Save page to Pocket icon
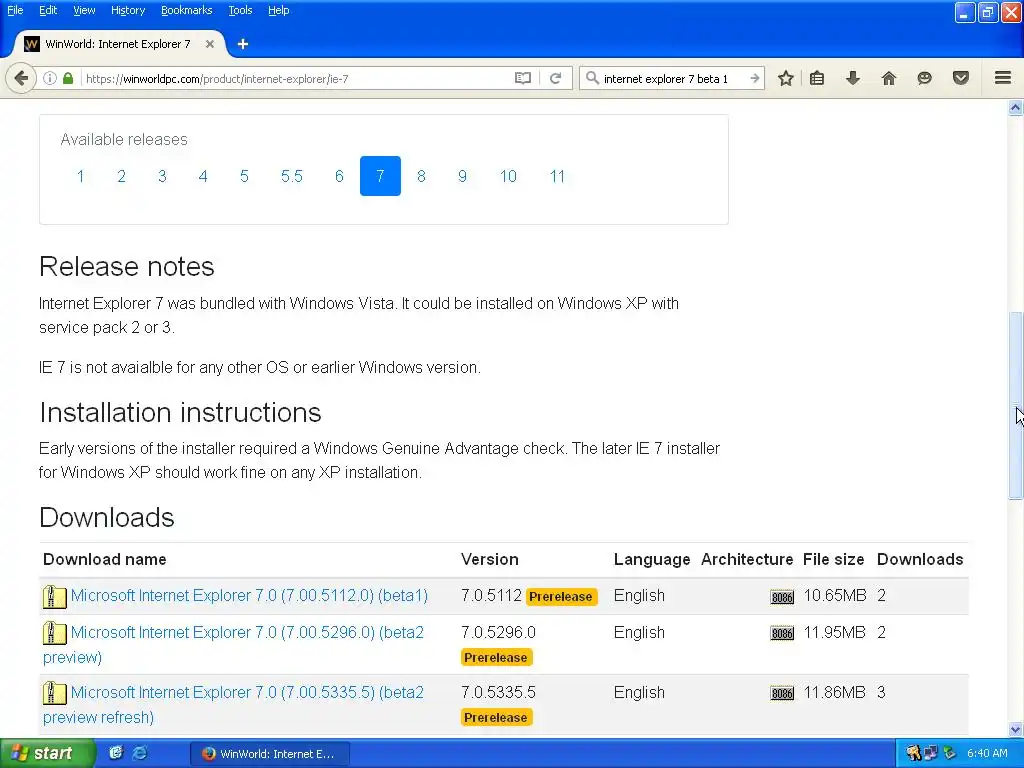Viewport: 1024px width, 768px height. pos(961,78)
